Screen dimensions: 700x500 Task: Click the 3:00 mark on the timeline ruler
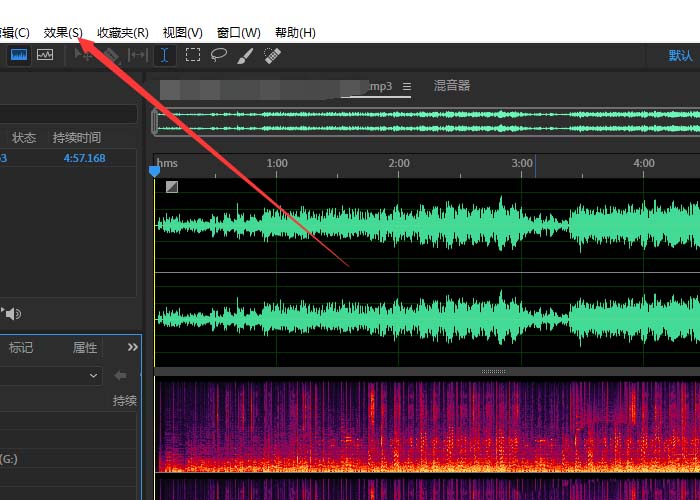521,163
